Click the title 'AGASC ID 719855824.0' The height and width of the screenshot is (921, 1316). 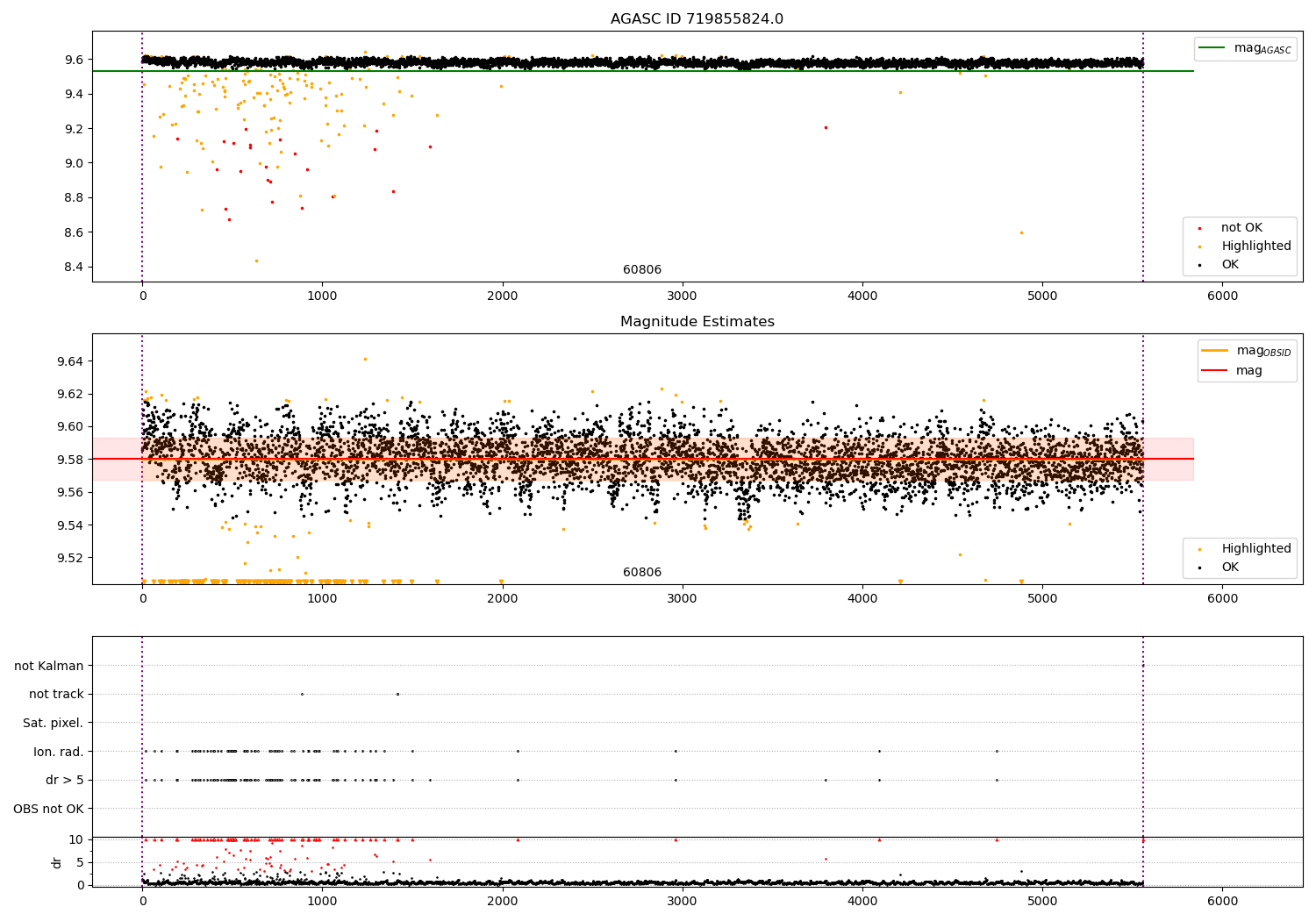coord(697,19)
